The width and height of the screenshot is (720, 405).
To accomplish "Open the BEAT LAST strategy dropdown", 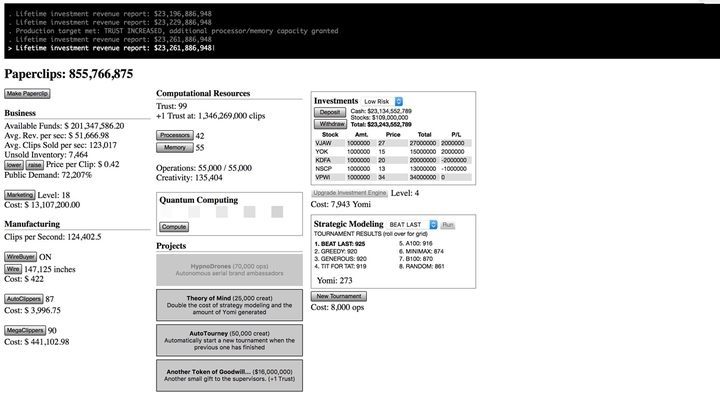I will (x=413, y=225).
